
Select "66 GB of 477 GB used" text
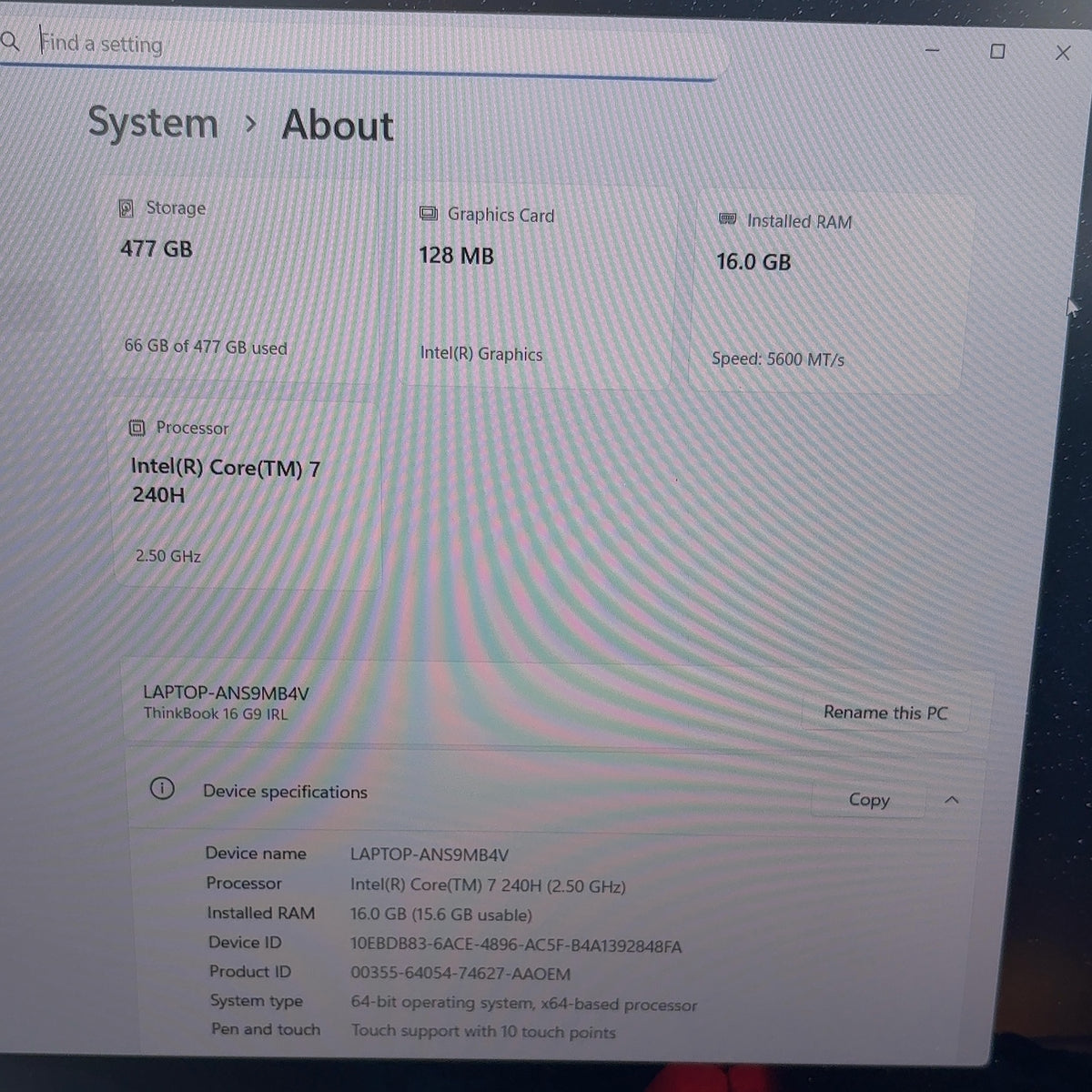coord(206,347)
